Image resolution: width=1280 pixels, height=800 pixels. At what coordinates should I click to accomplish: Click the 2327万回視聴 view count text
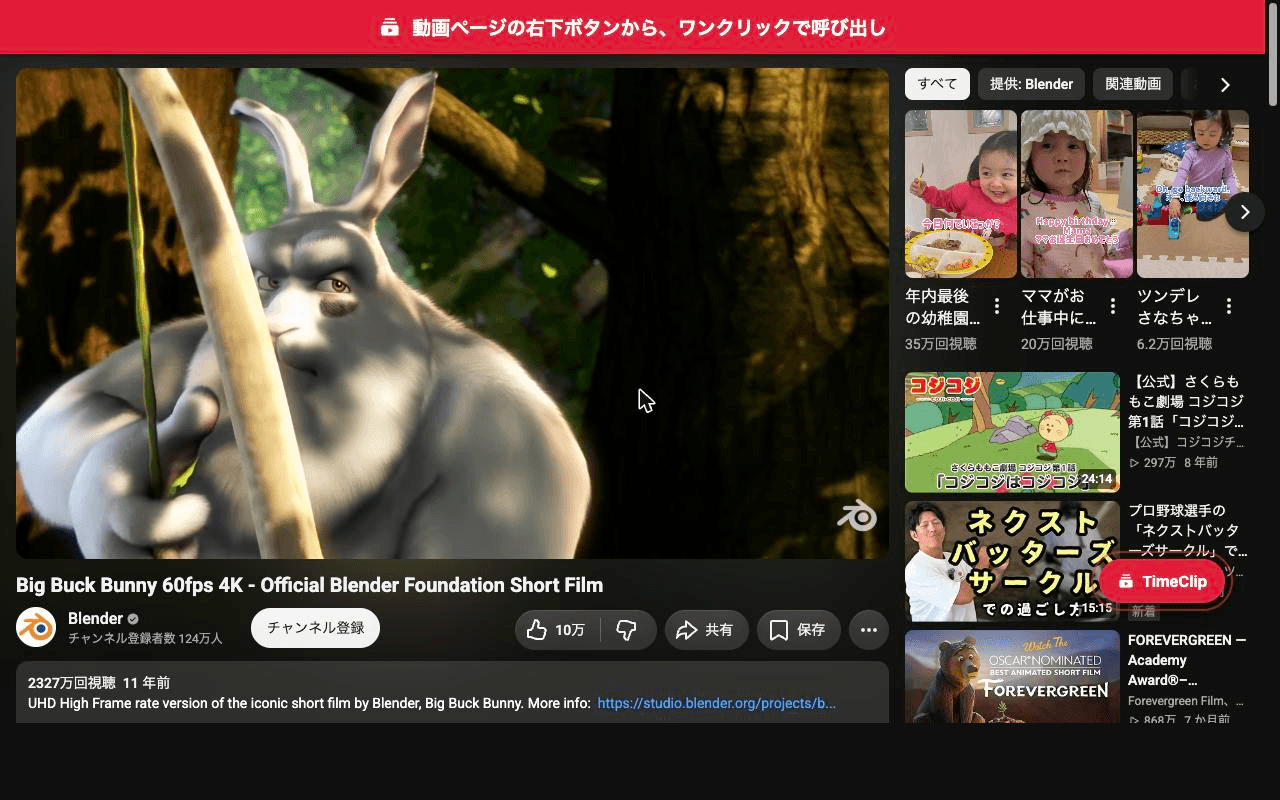[72, 683]
